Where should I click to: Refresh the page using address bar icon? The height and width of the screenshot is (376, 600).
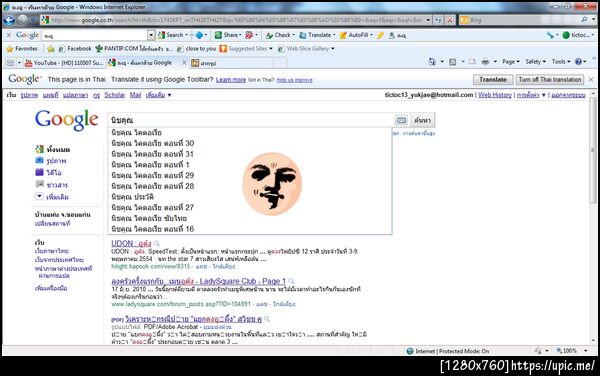click(x=439, y=20)
